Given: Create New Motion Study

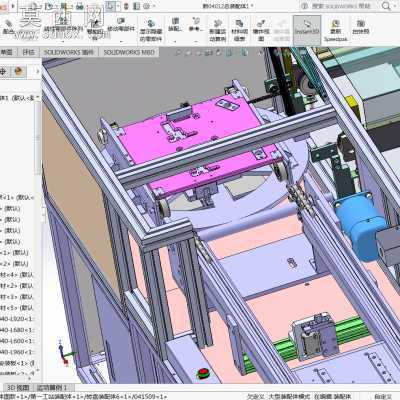Looking at the screenshot, I should click(217, 30).
